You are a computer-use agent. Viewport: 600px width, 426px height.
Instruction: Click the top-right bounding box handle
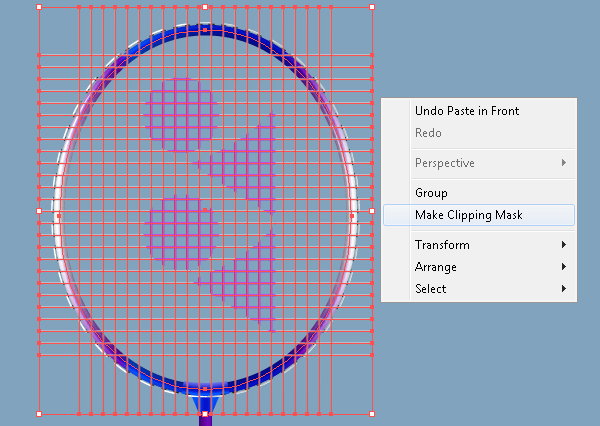[372, 7]
